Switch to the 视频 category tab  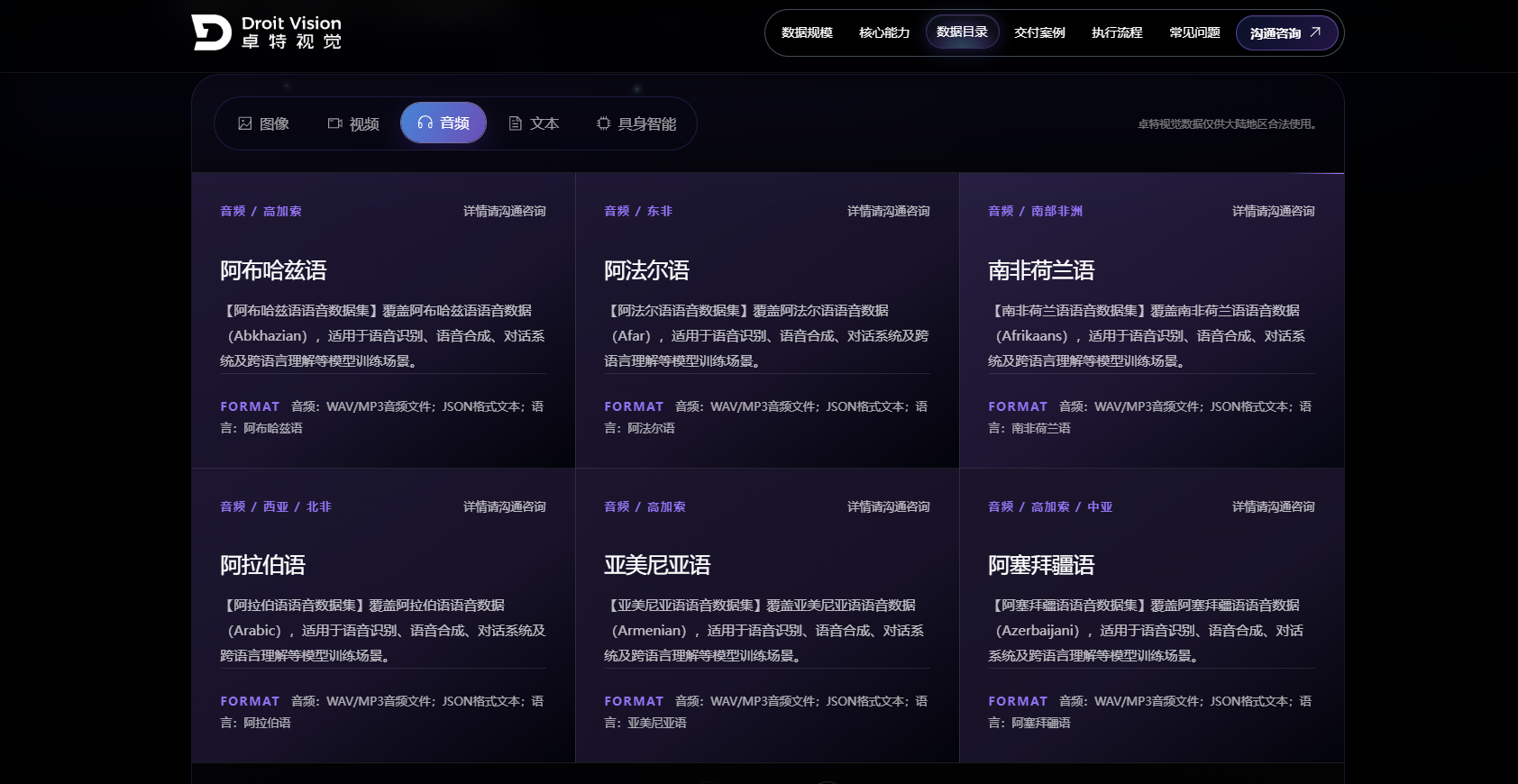(353, 123)
